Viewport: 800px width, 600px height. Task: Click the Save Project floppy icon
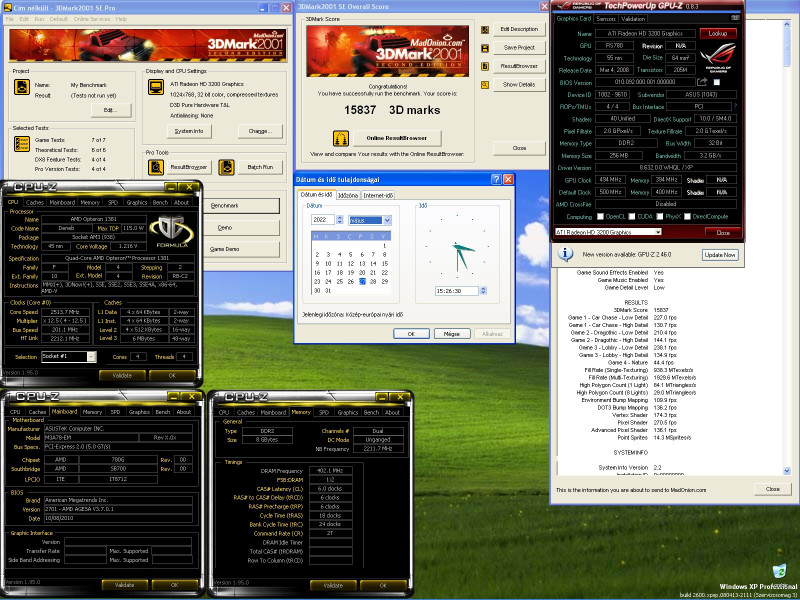coord(485,48)
